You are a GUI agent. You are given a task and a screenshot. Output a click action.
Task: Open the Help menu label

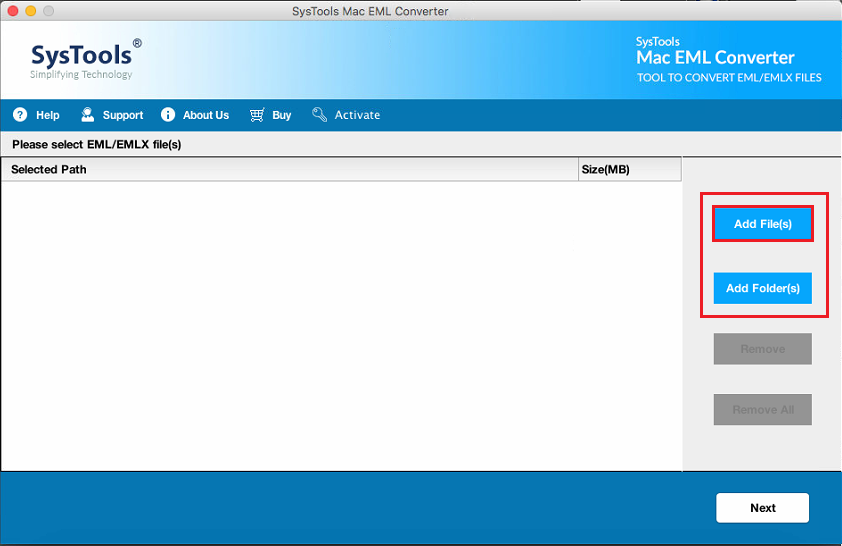(x=48, y=115)
